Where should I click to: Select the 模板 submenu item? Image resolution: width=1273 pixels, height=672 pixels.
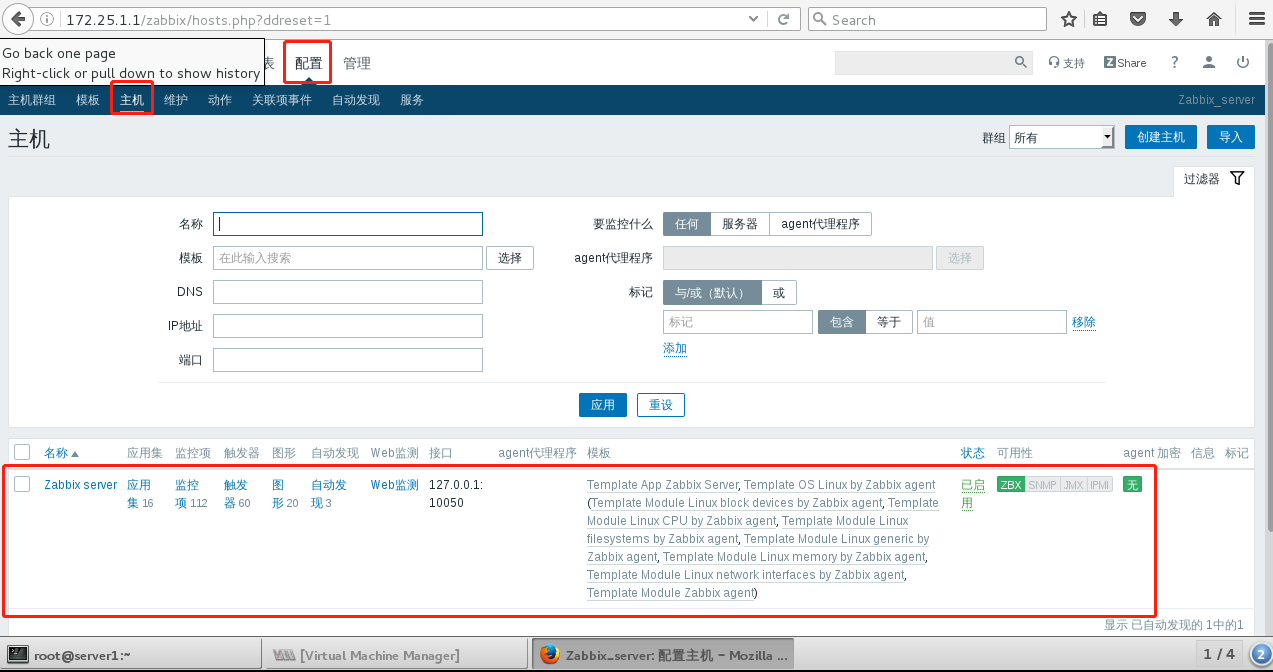[88, 100]
